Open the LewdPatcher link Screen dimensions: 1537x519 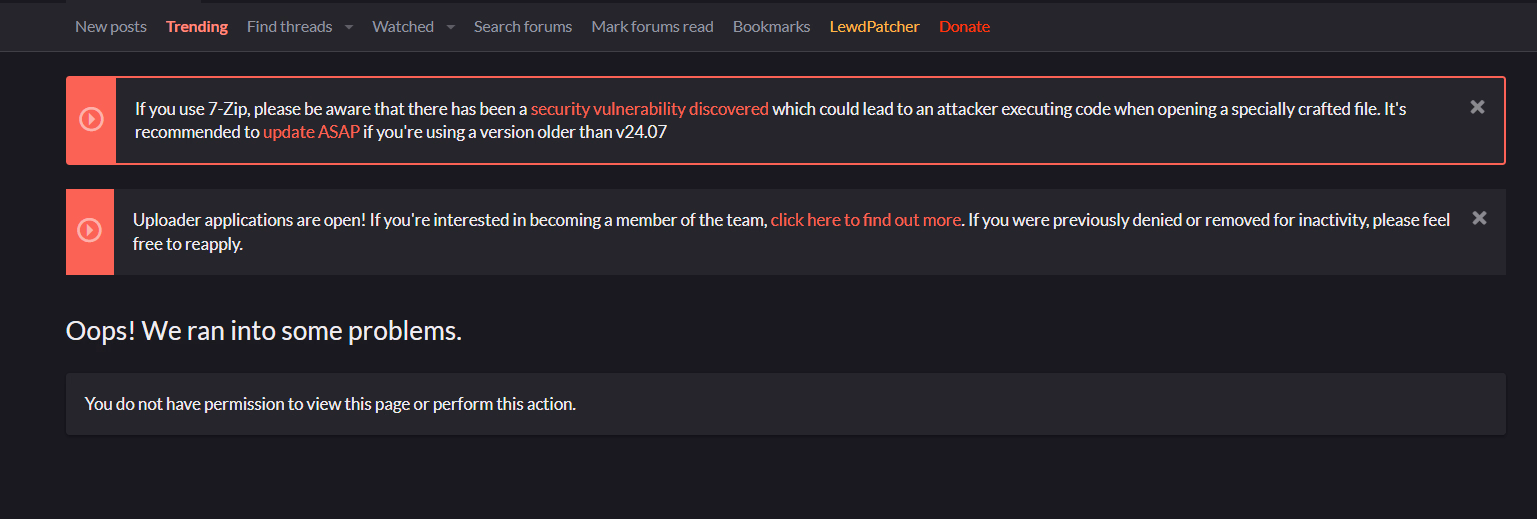click(x=874, y=27)
